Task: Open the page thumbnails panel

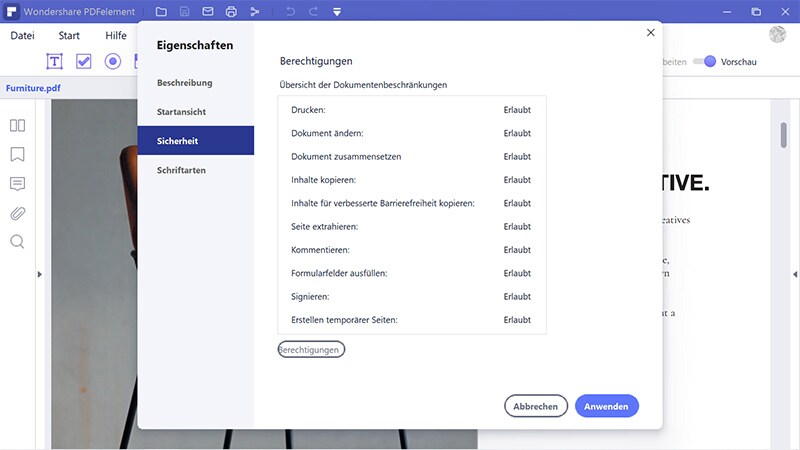Action: click(x=17, y=125)
